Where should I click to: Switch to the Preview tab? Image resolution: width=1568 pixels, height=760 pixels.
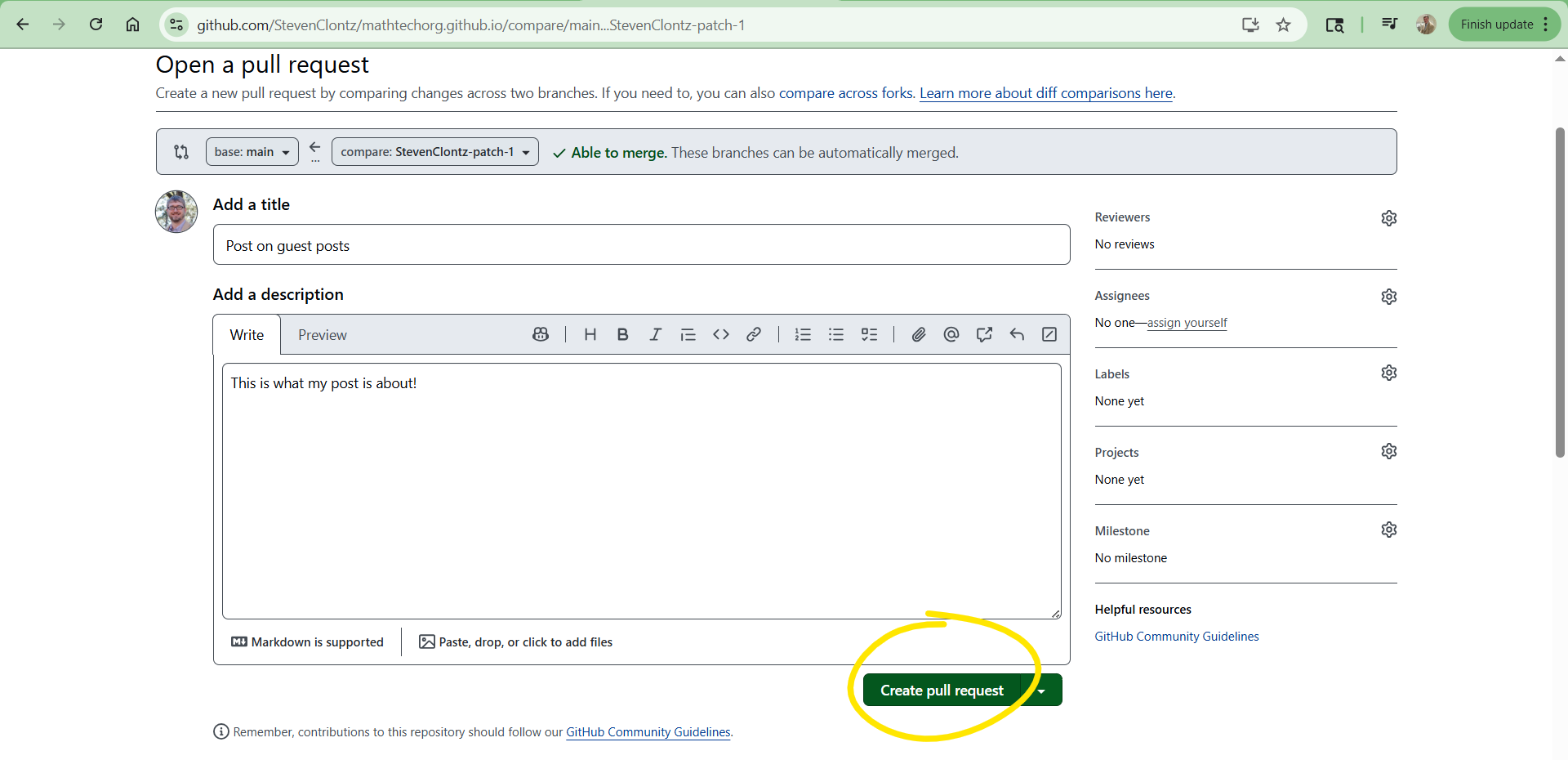pyautogui.click(x=322, y=335)
